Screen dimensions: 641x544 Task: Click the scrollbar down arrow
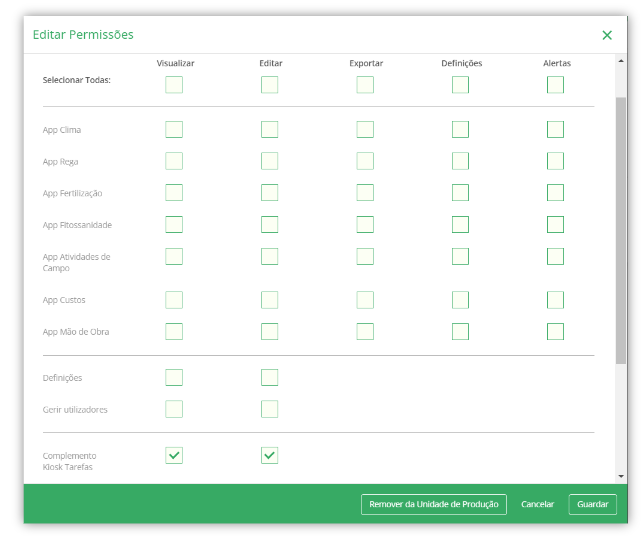(x=621, y=477)
